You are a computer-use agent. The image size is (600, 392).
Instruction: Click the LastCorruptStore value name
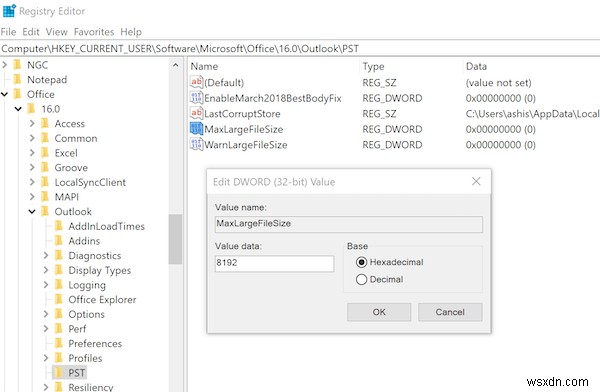tap(242, 114)
